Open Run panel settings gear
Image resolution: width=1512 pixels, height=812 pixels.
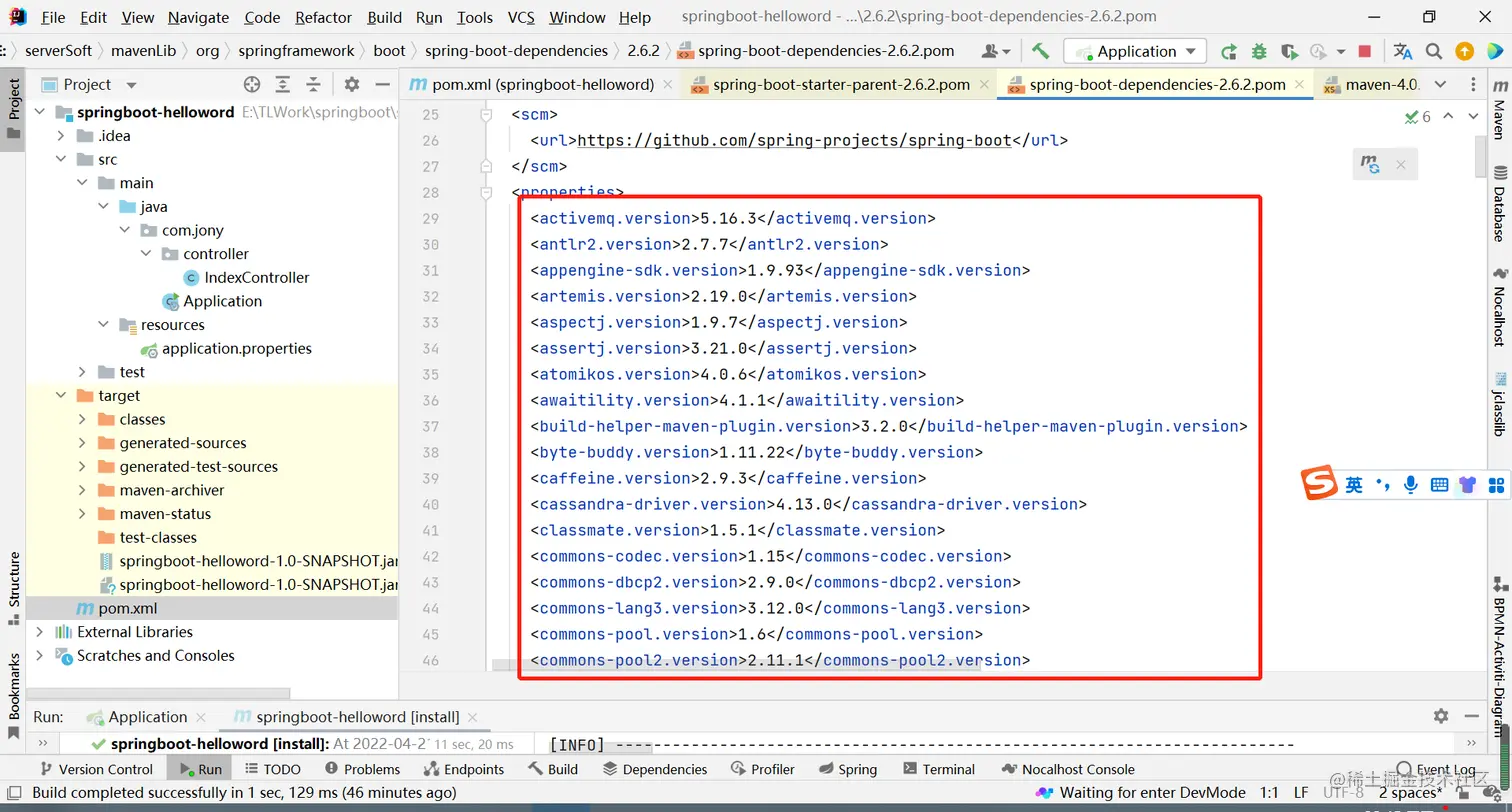[x=1441, y=716]
